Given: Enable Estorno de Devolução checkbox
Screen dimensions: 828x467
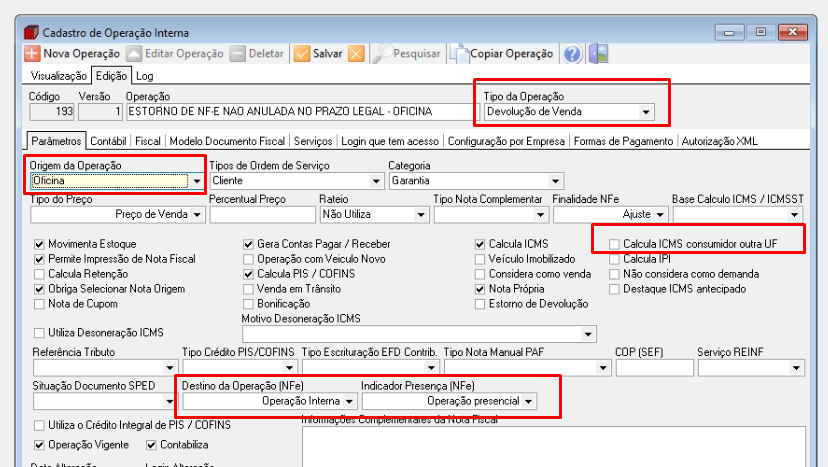Looking at the screenshot, I should (x=480, y=304).
